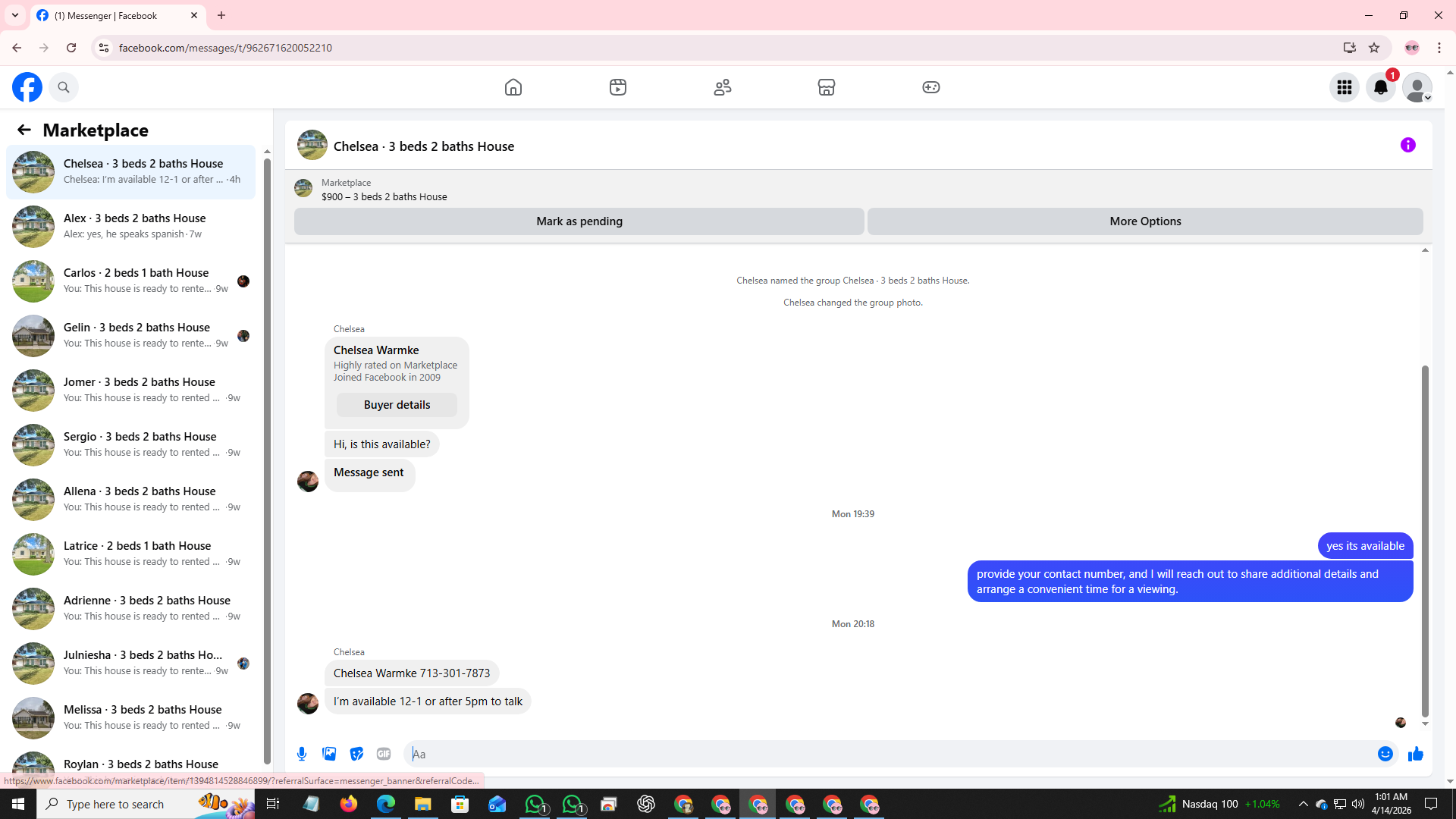Viewport: 1456px width, 819px height.
Task: Go back from Marketplace chats
Action: point(24,130)
